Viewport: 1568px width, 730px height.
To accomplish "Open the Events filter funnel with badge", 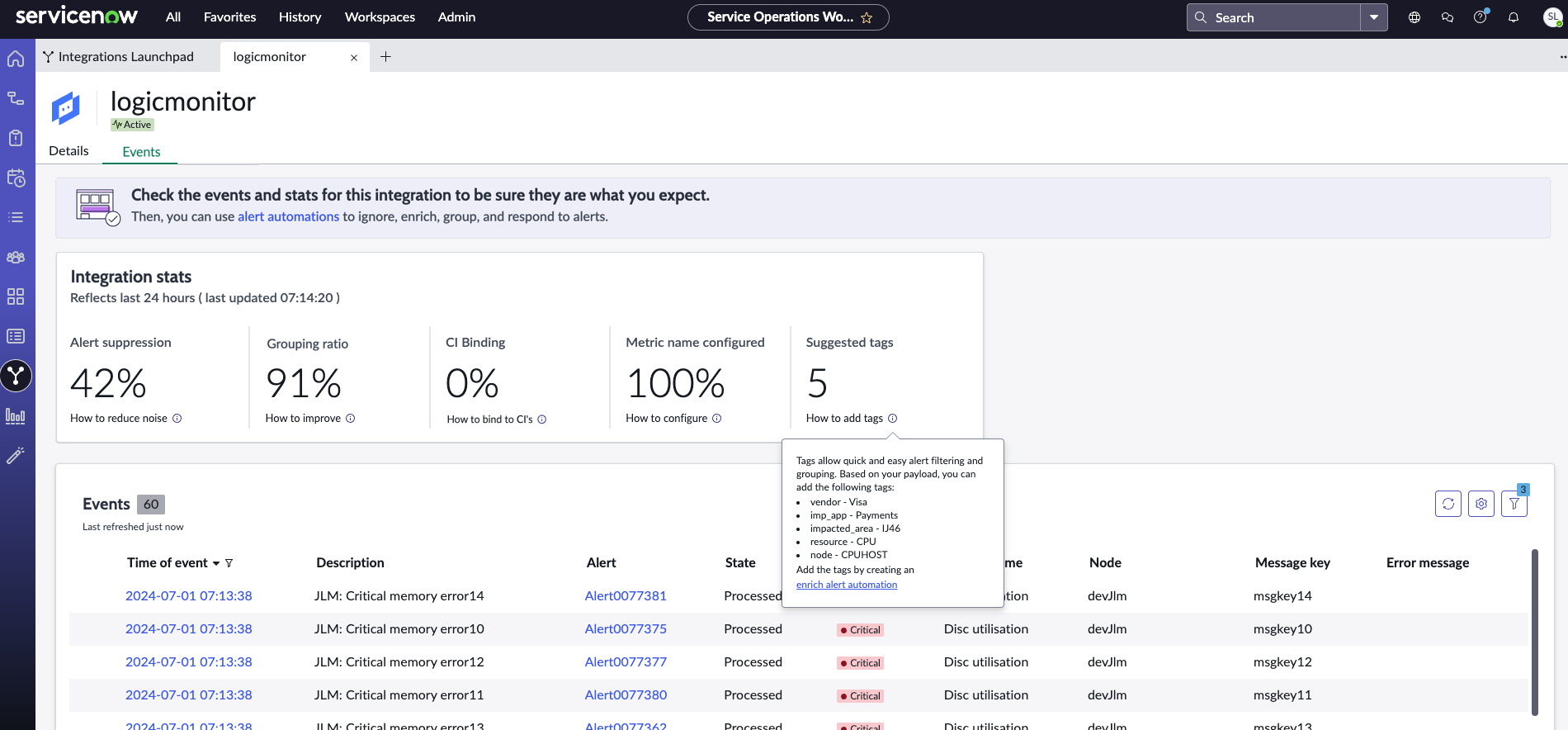I will [x=1514, y=504].
